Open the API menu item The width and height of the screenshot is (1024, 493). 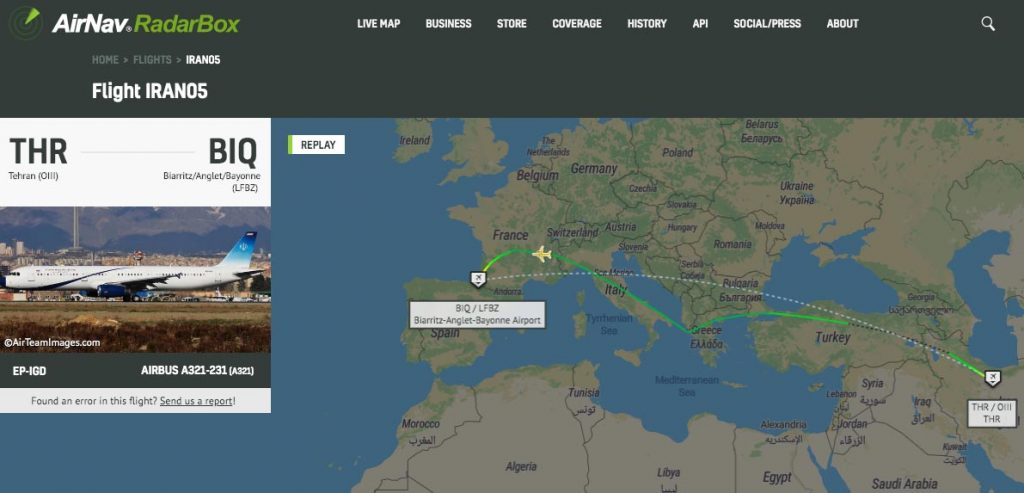[x=700, y=24]
